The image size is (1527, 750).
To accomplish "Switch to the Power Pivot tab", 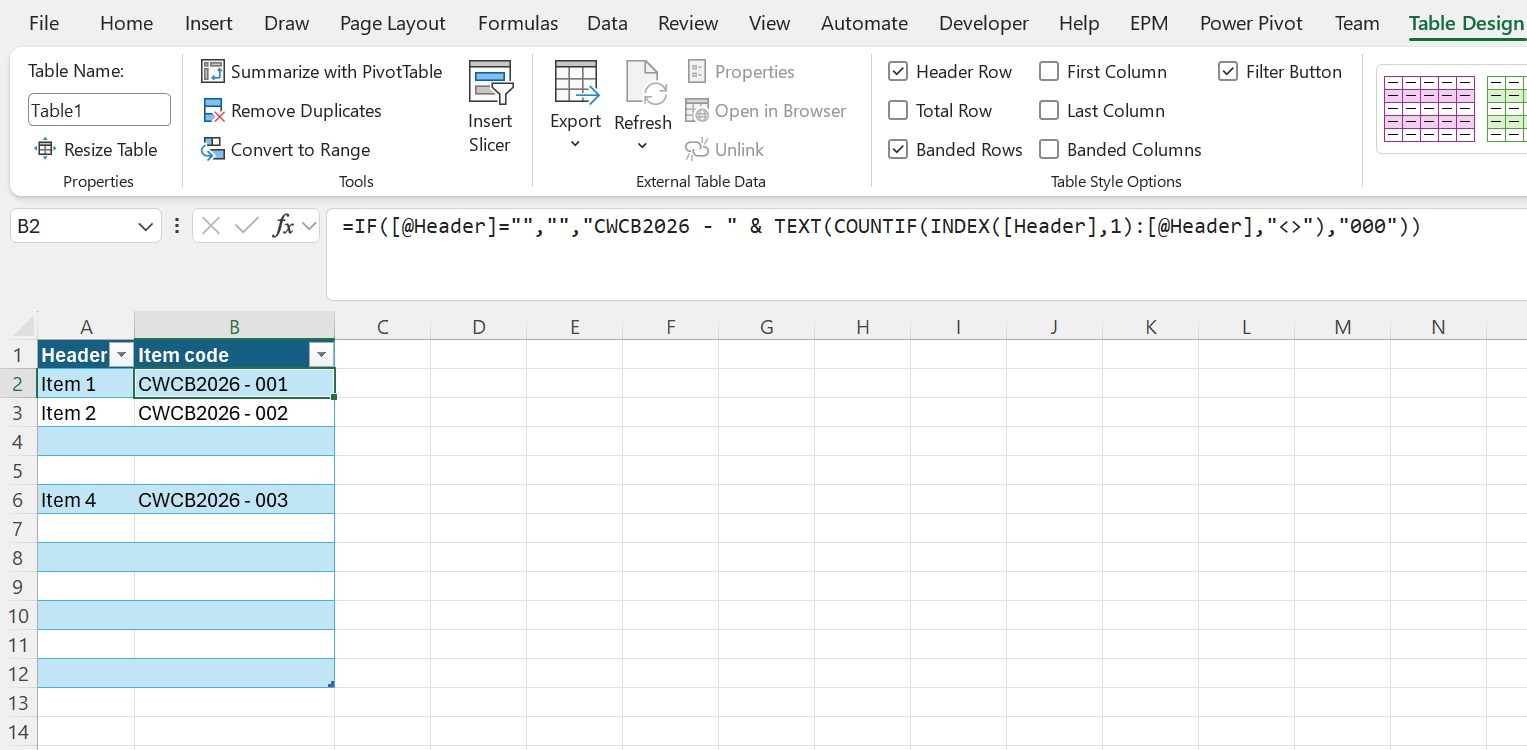I will (x=1251, y=23).
